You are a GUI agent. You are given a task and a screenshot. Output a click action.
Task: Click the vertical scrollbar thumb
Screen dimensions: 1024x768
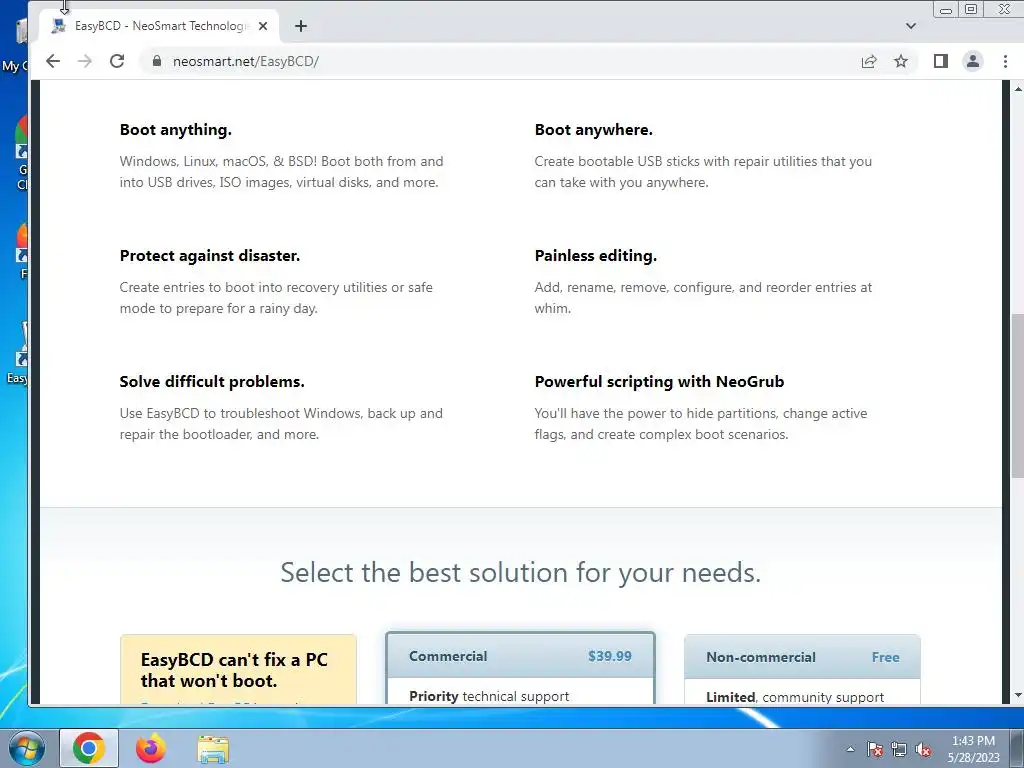(1017, 395)
